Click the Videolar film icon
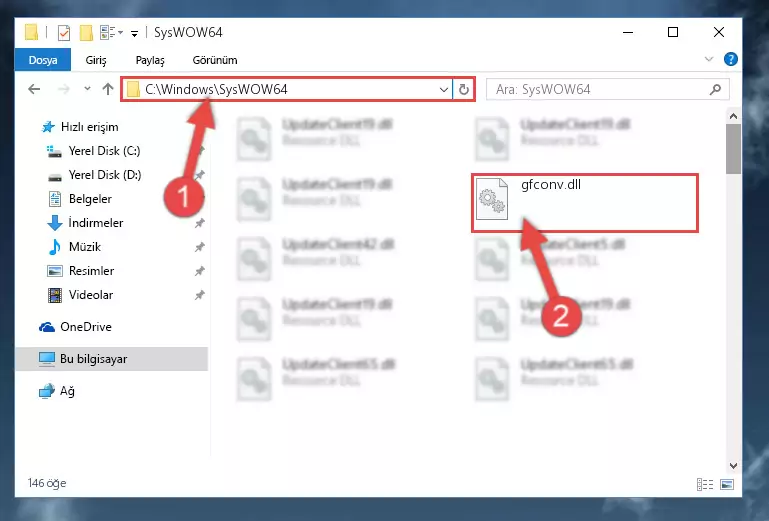The width and height of the screenshot is (769, 521). point(55,295)
